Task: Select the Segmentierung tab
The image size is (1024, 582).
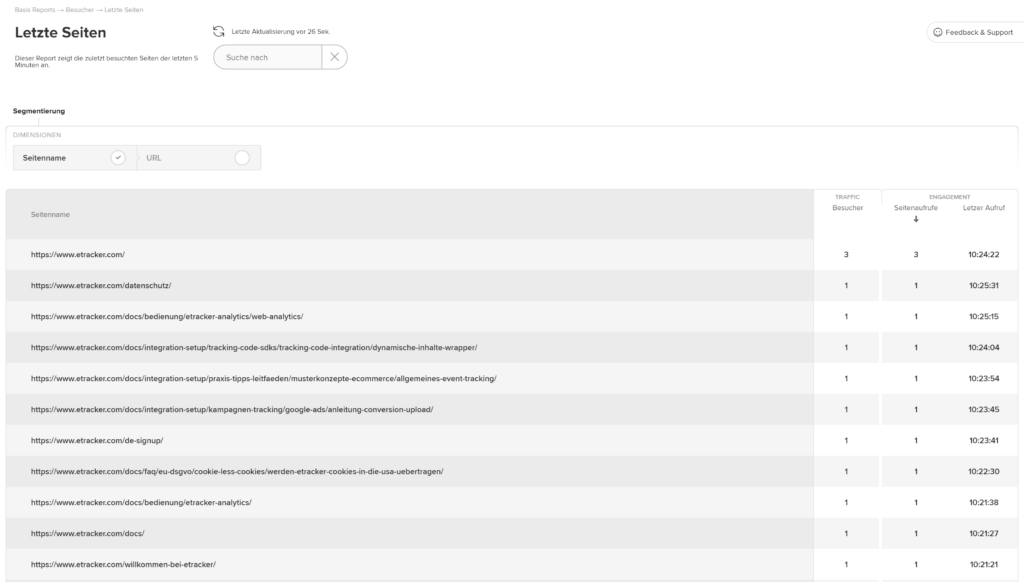Action: pos(39,111)
